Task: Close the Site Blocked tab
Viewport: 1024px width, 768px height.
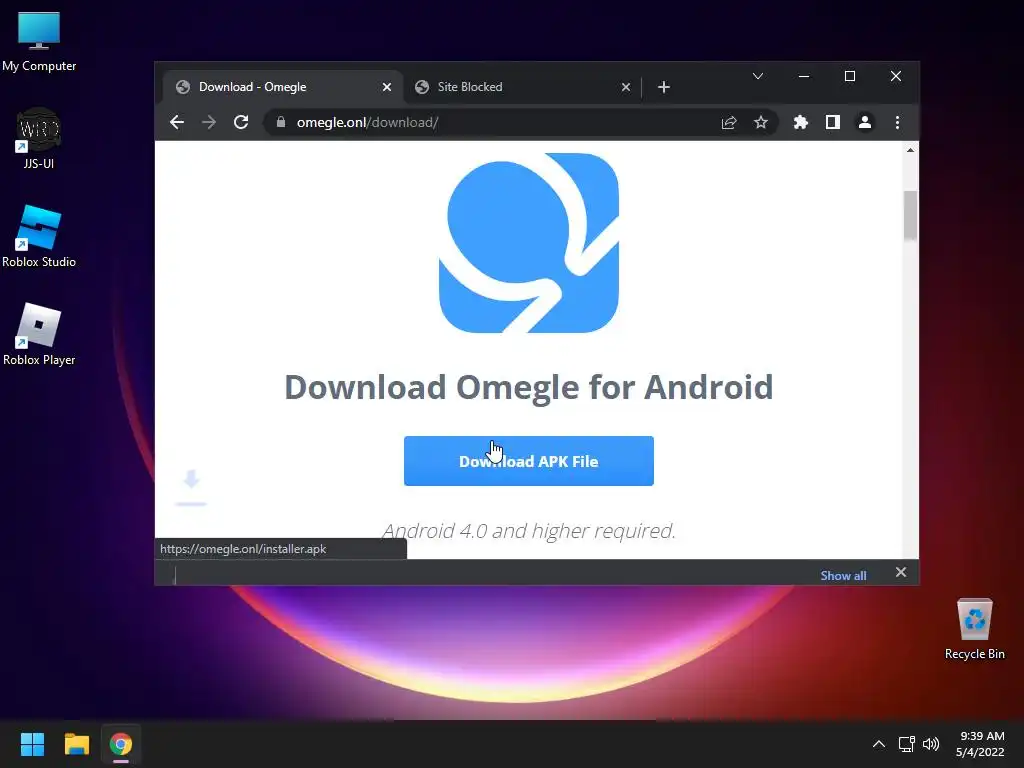Action: click(626, 87)
